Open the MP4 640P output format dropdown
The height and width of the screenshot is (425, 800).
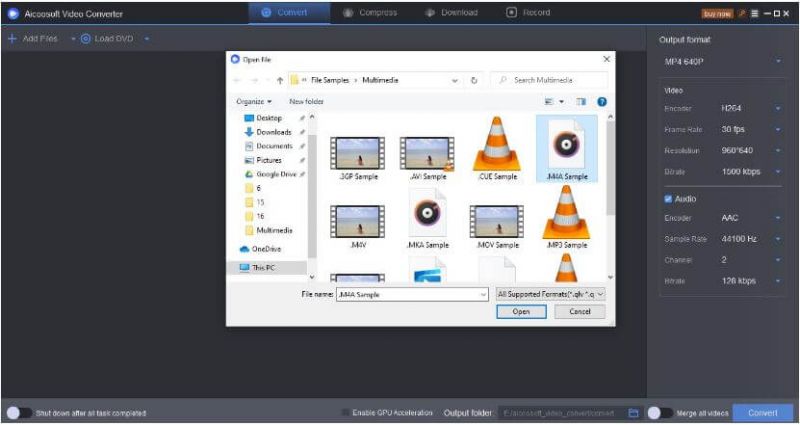[722, 62]
